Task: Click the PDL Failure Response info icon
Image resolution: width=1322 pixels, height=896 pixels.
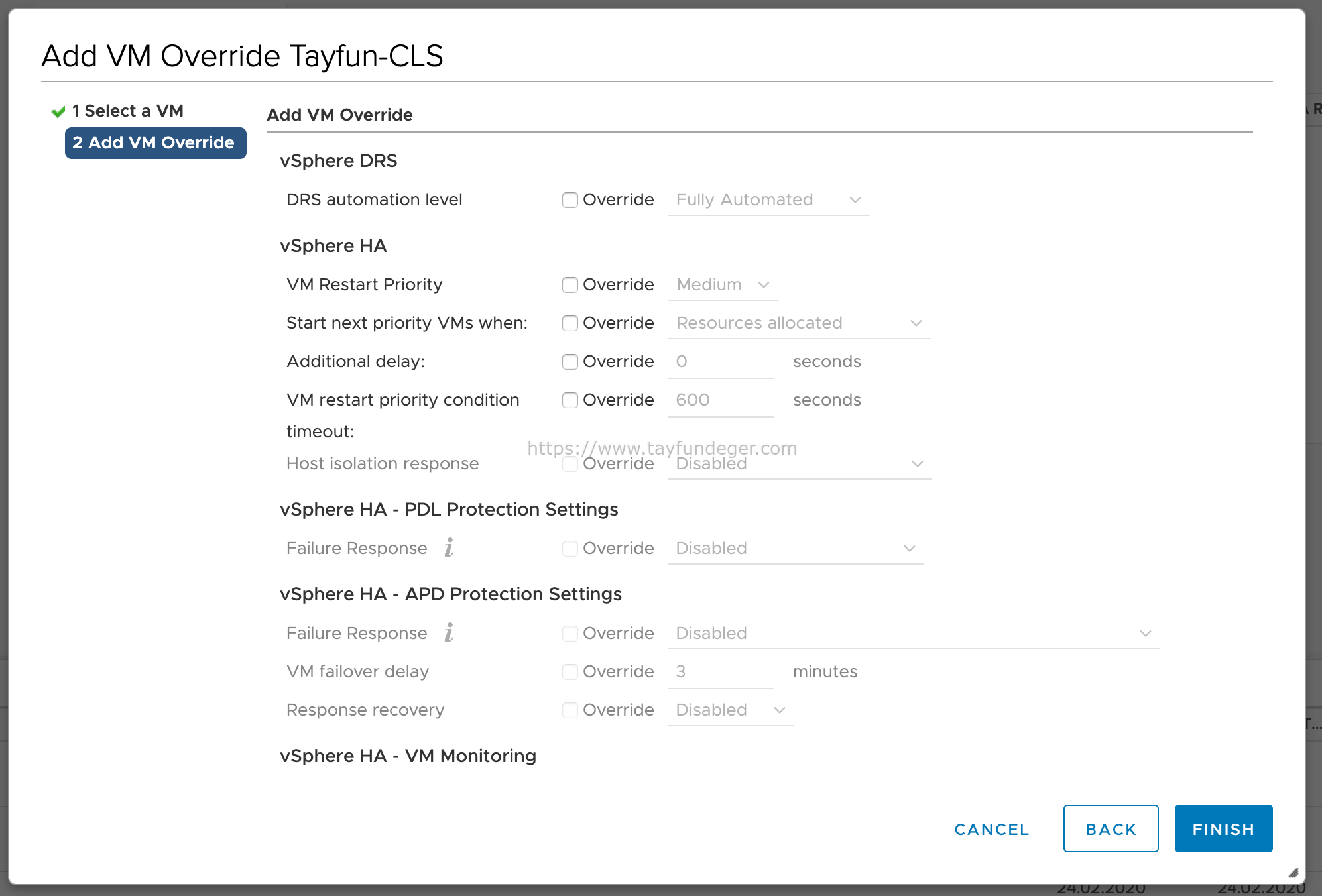Action: point(450,548)
